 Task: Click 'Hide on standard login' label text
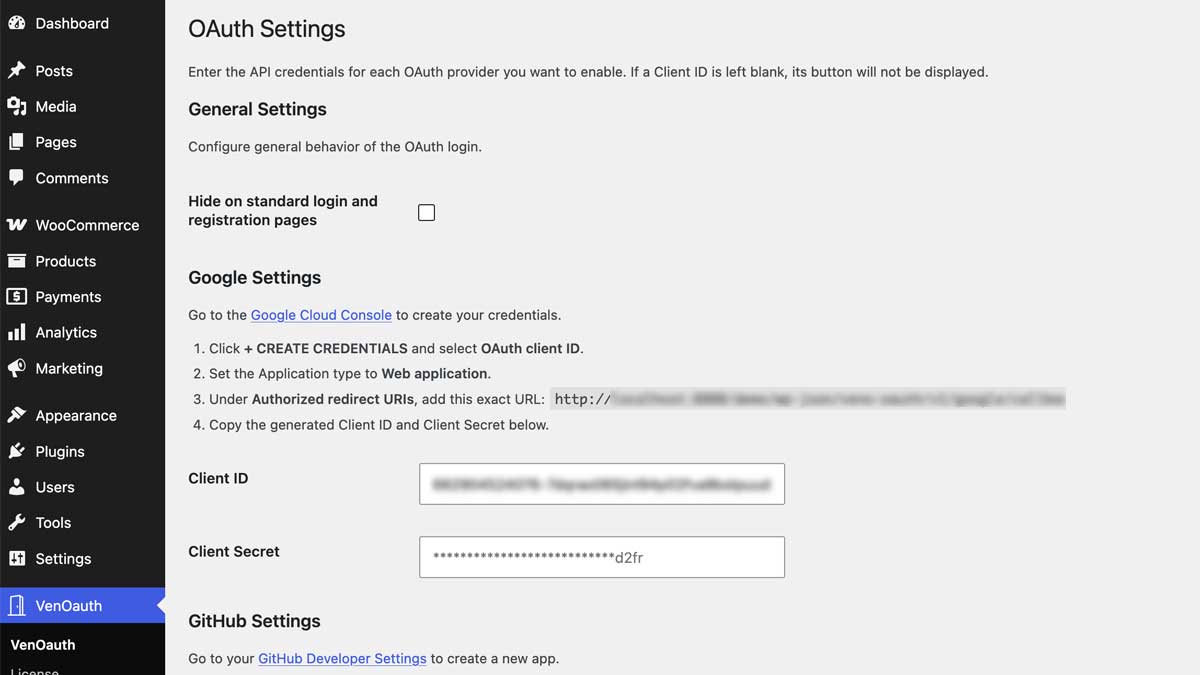pyautogui.click(x=283, y=210)
